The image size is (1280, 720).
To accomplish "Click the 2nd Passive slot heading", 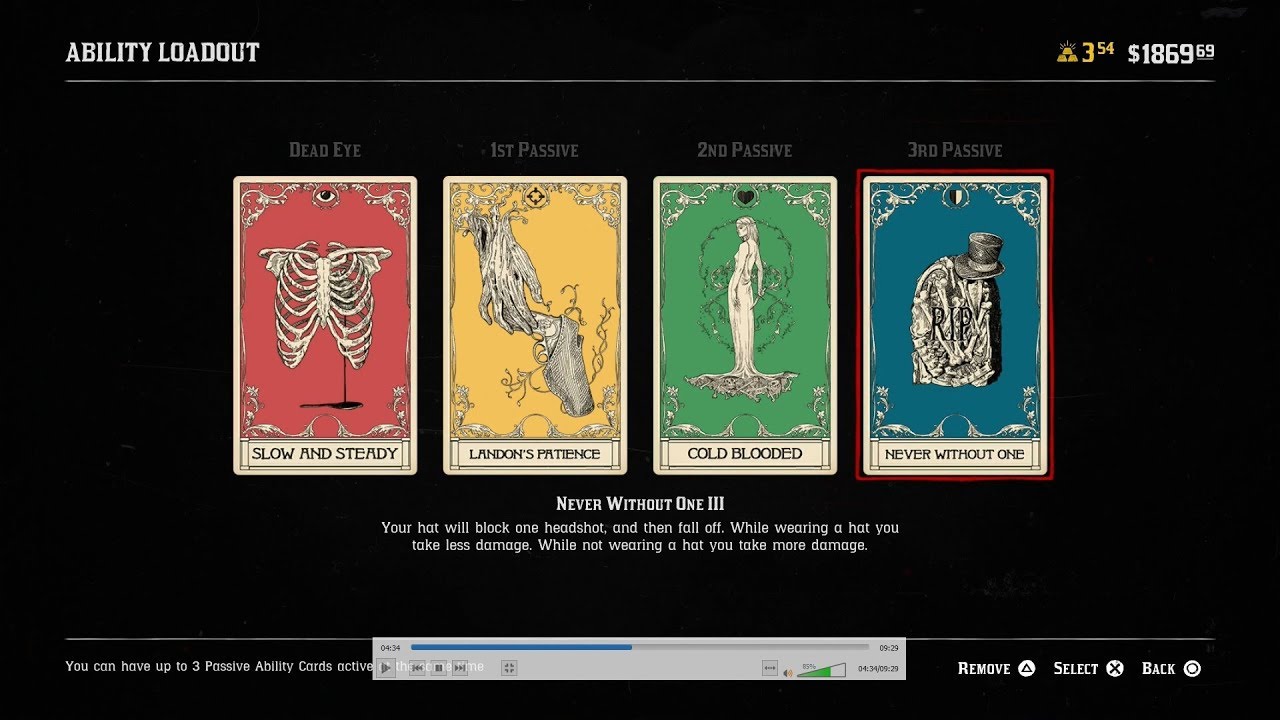I will pos(745,150).
